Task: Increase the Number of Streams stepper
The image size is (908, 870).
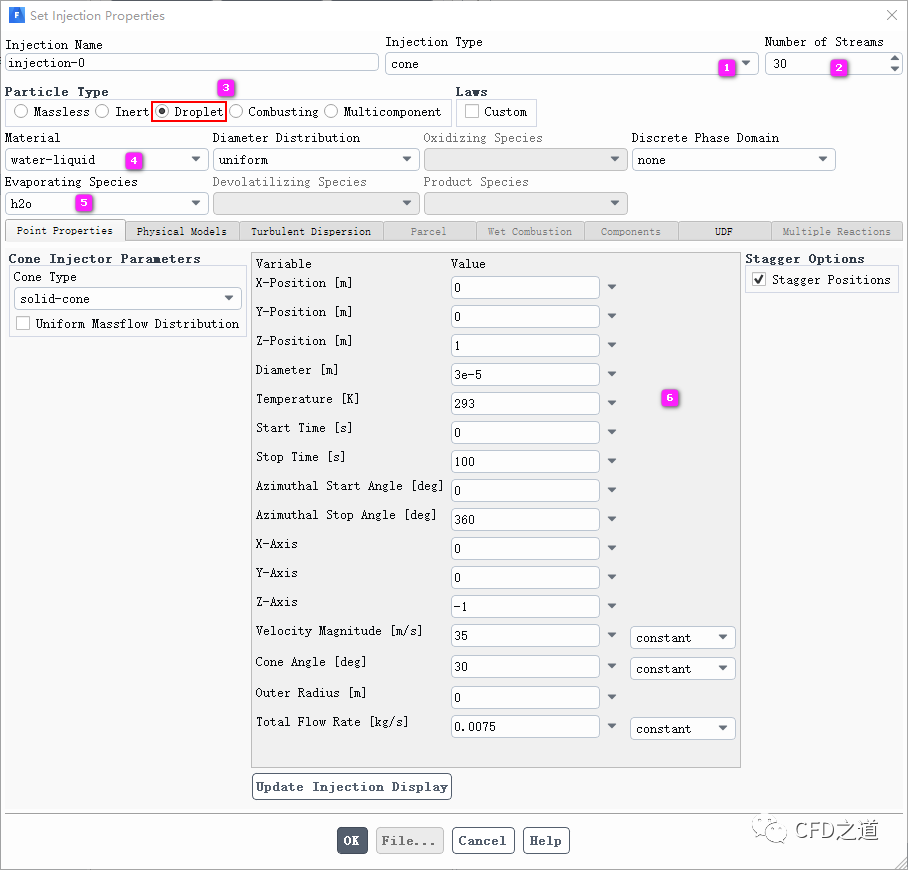Action: coord(894,58)
